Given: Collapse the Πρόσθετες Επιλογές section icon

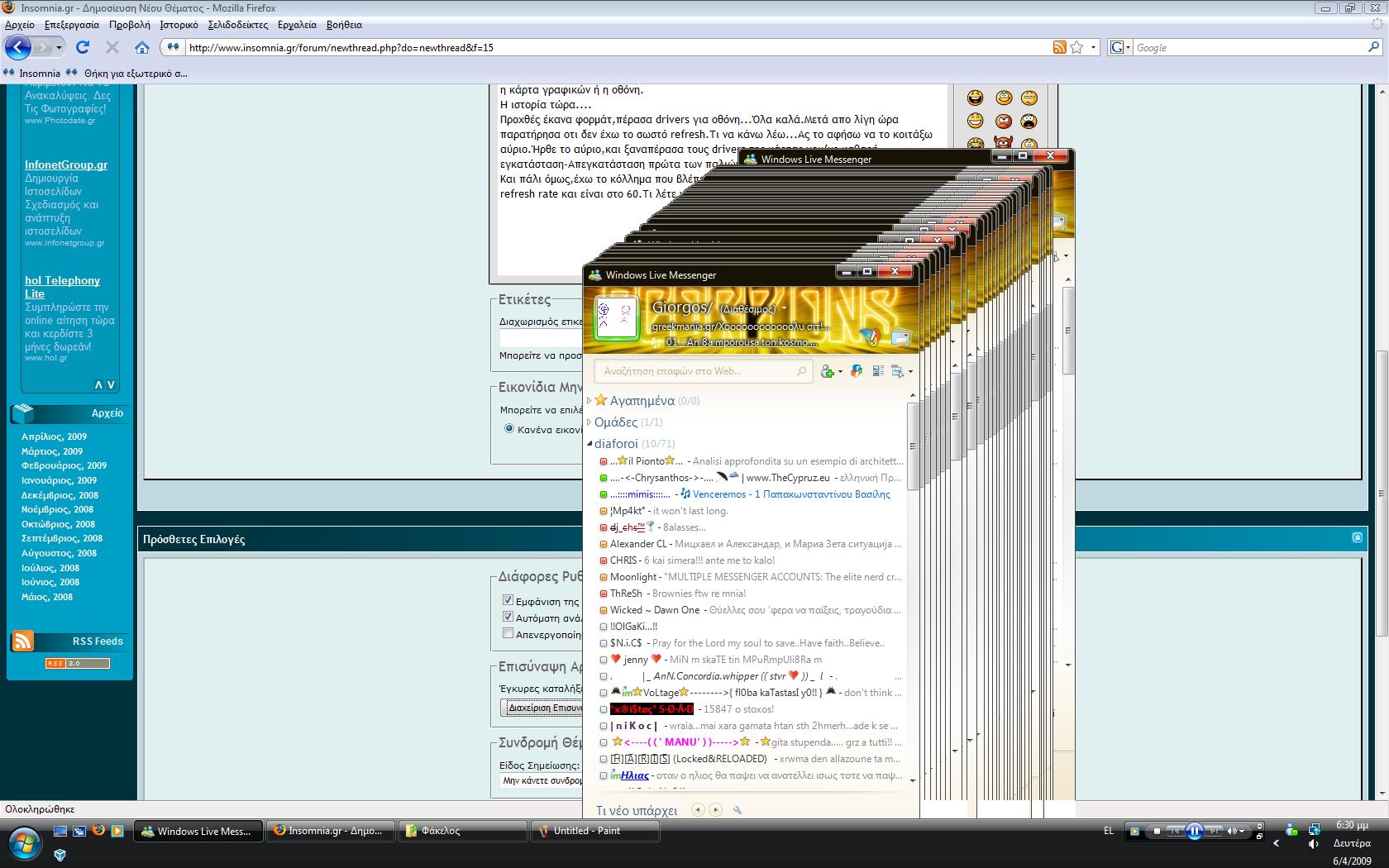Looking at the screenshot, I should pos(1358,537).
